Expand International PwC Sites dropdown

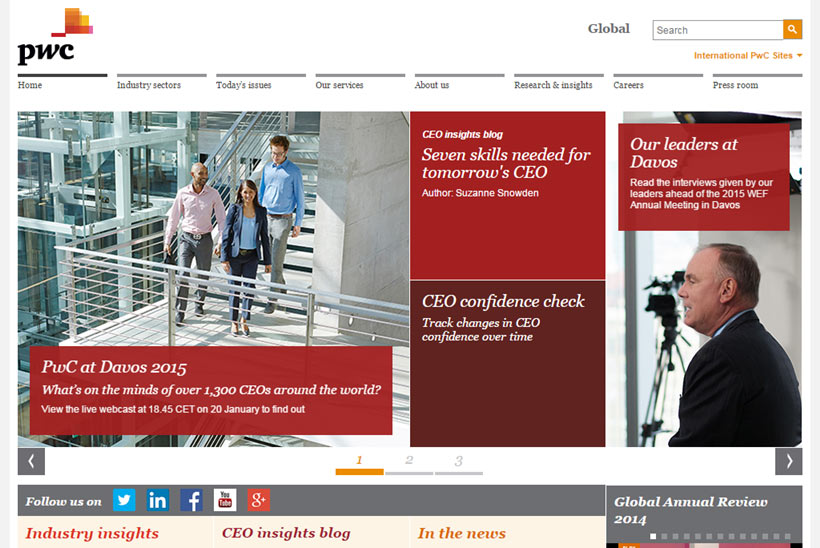748,56
